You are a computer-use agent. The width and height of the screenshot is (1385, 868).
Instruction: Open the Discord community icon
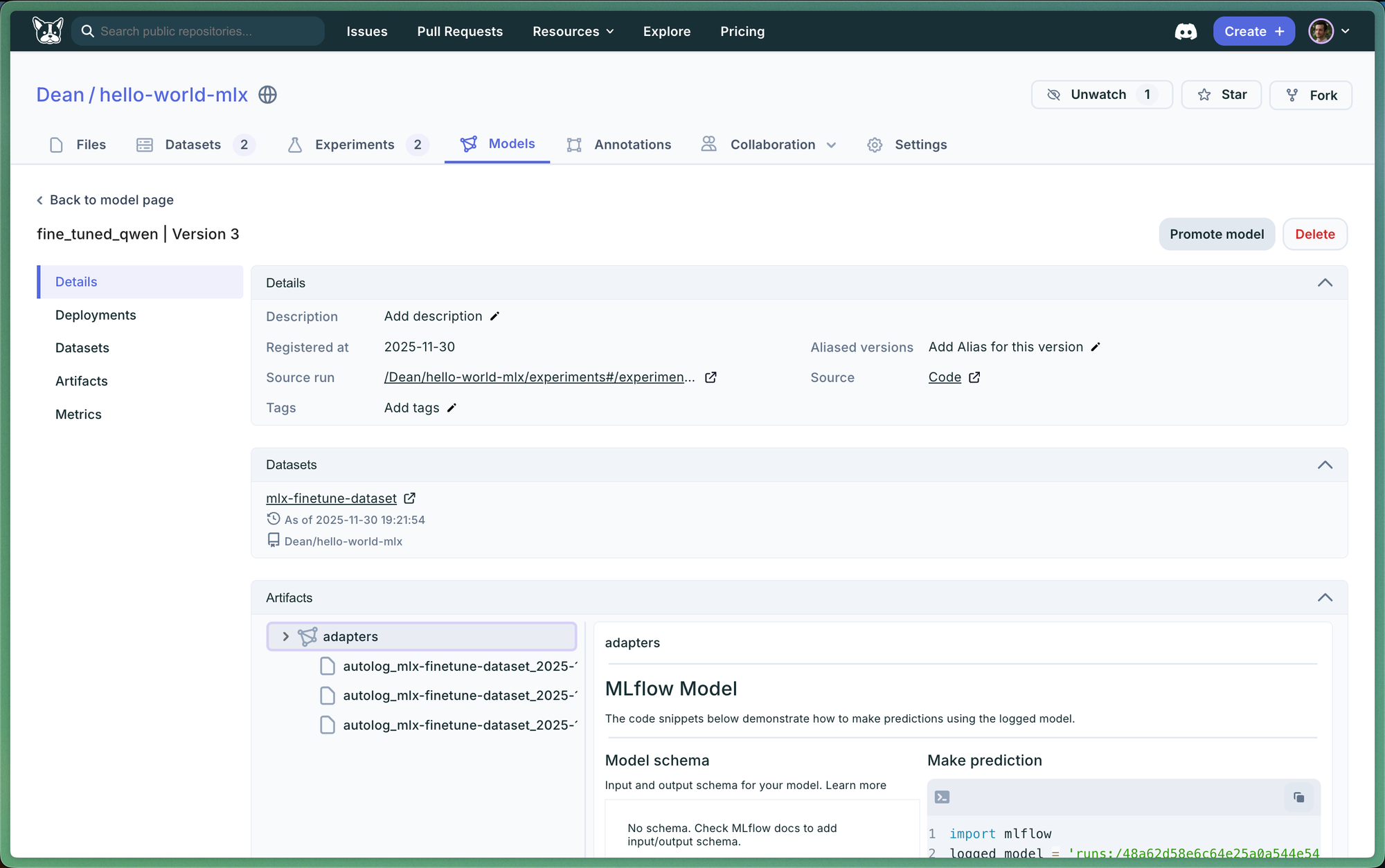click(1186, 32)
